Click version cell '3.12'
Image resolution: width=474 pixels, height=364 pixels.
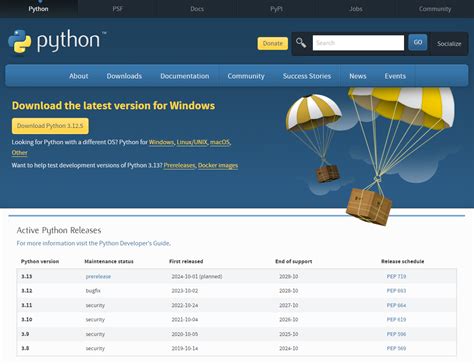coord(27,291)
